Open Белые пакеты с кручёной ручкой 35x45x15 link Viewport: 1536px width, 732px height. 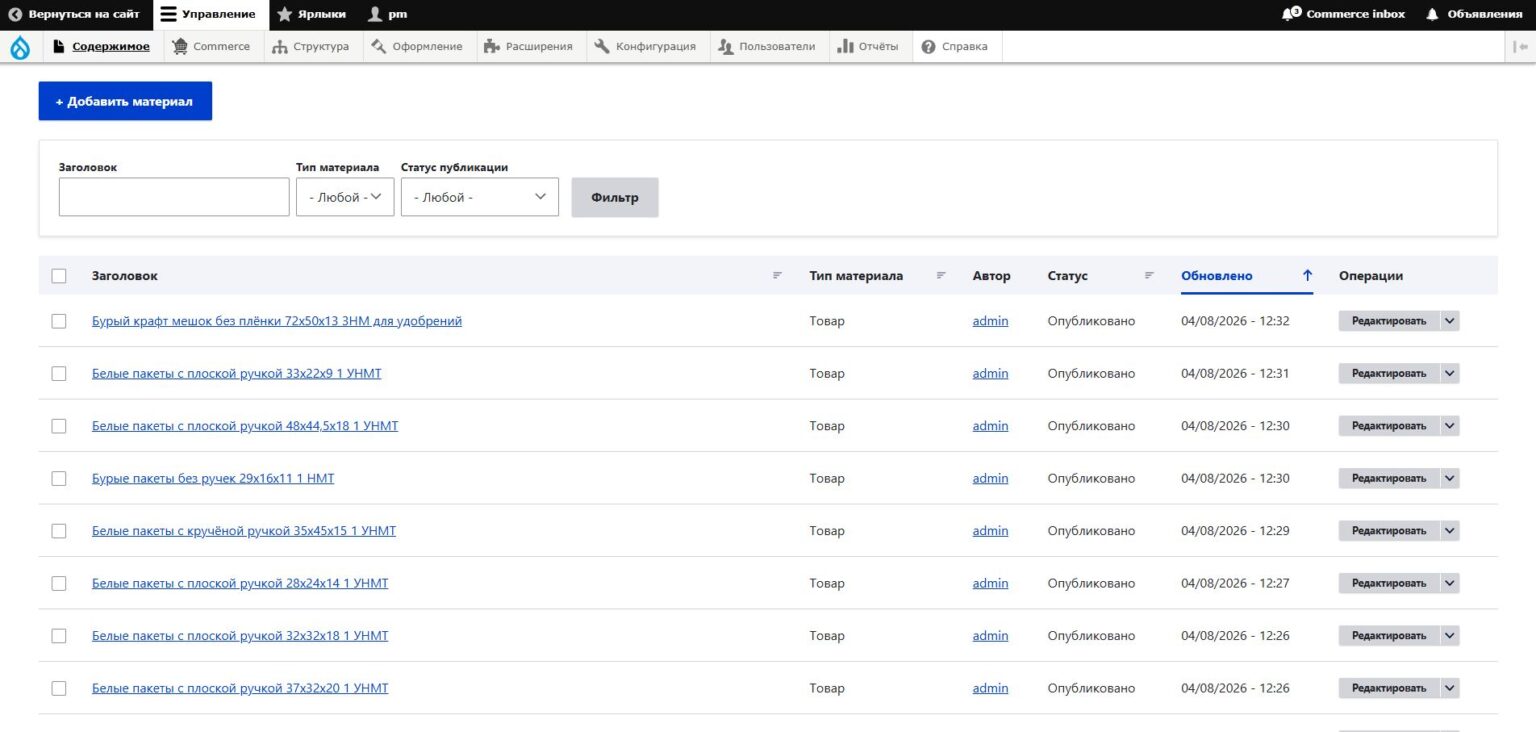244,531
